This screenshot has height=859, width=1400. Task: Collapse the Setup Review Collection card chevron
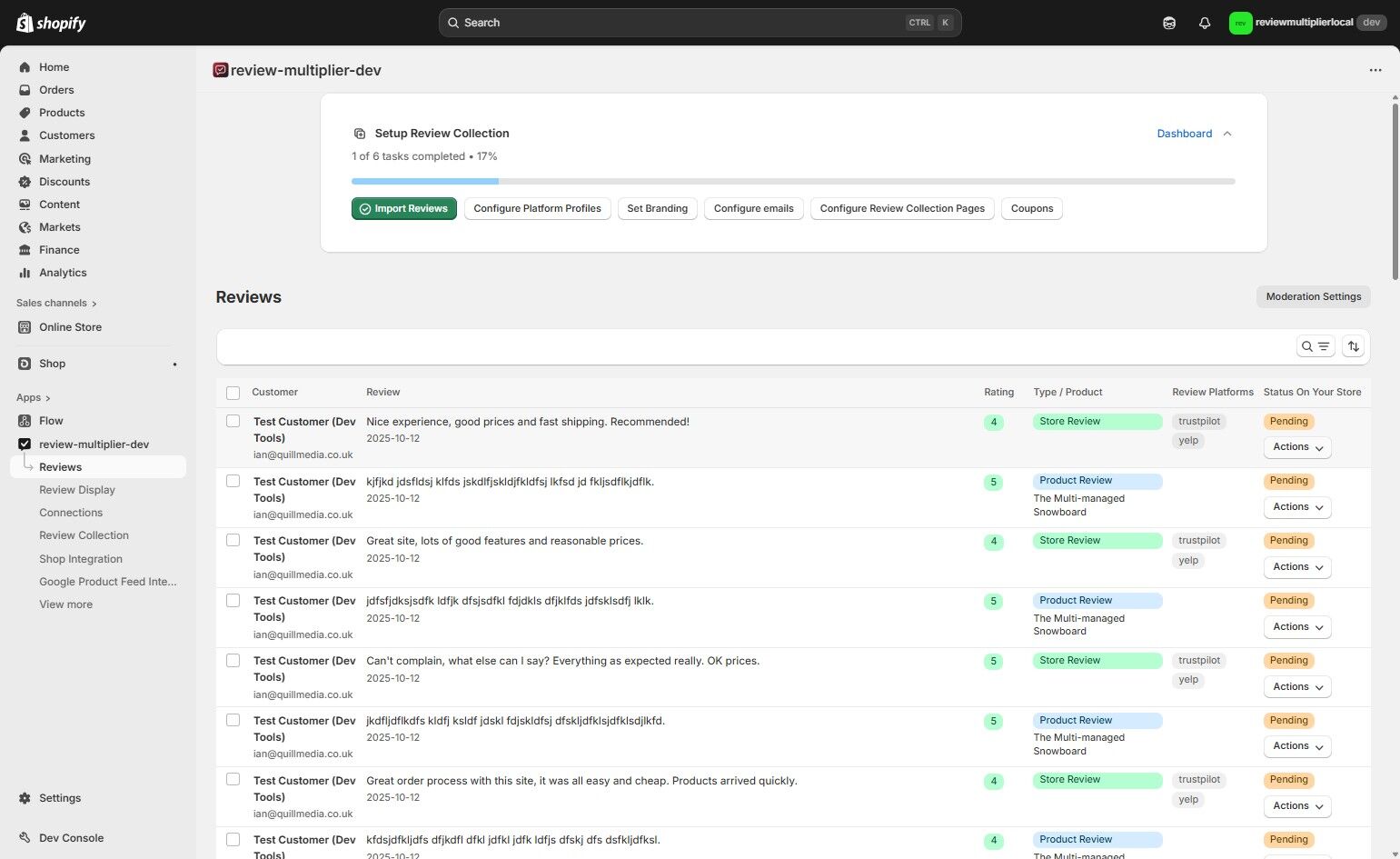pos(1227,134)
